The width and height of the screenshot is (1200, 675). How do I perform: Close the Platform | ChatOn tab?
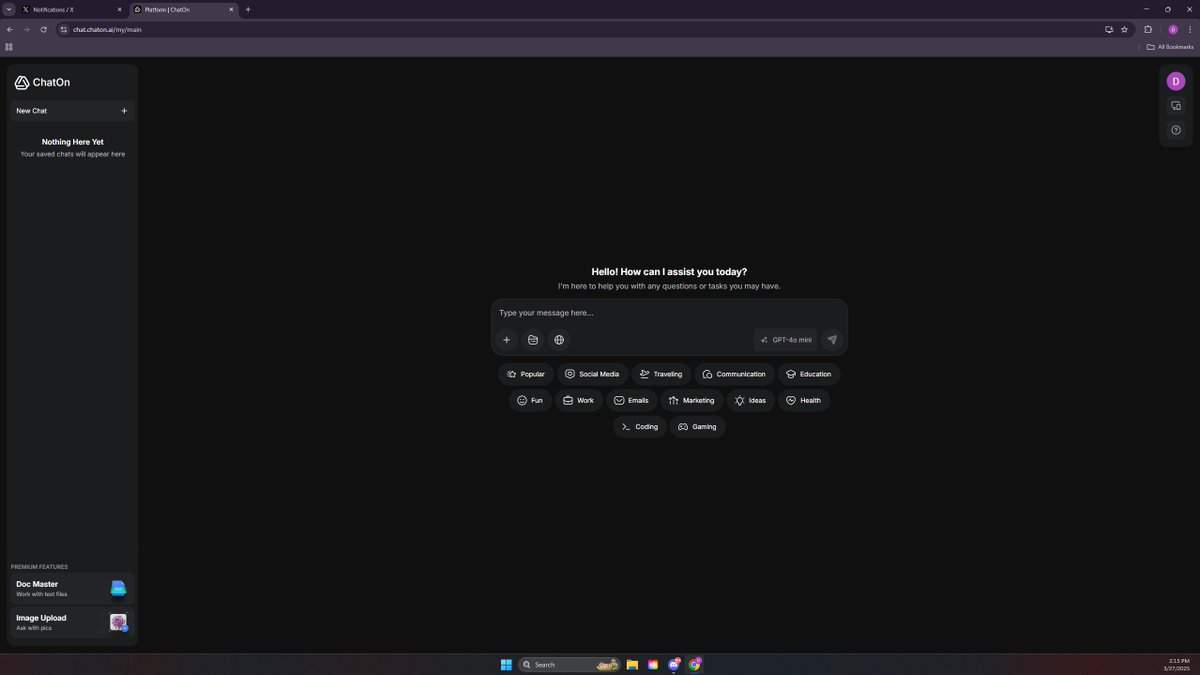point(231,9)
